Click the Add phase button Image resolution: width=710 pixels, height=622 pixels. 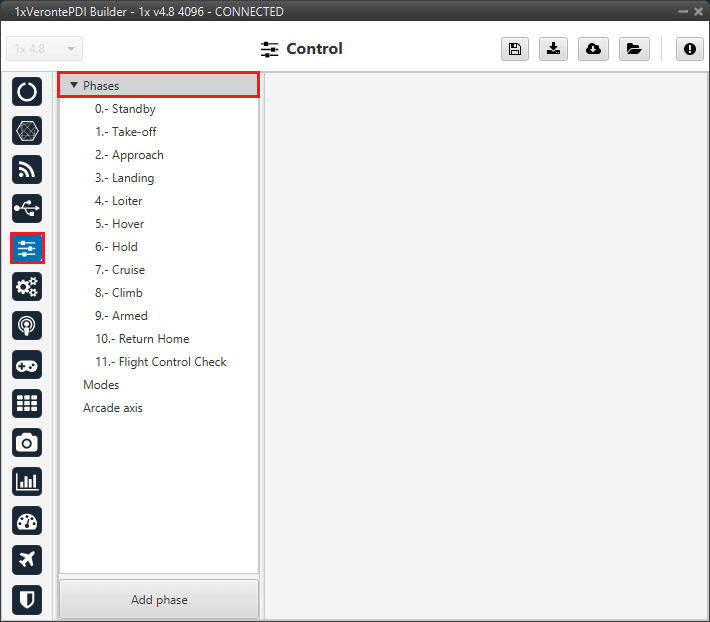click(159, 600)
